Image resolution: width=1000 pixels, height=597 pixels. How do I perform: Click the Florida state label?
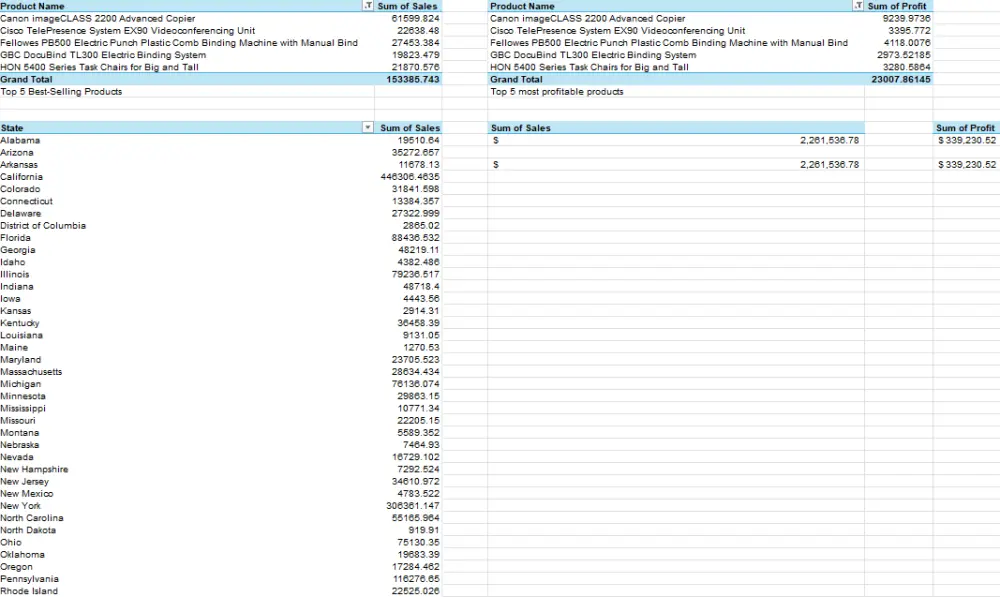coord(15,237)
